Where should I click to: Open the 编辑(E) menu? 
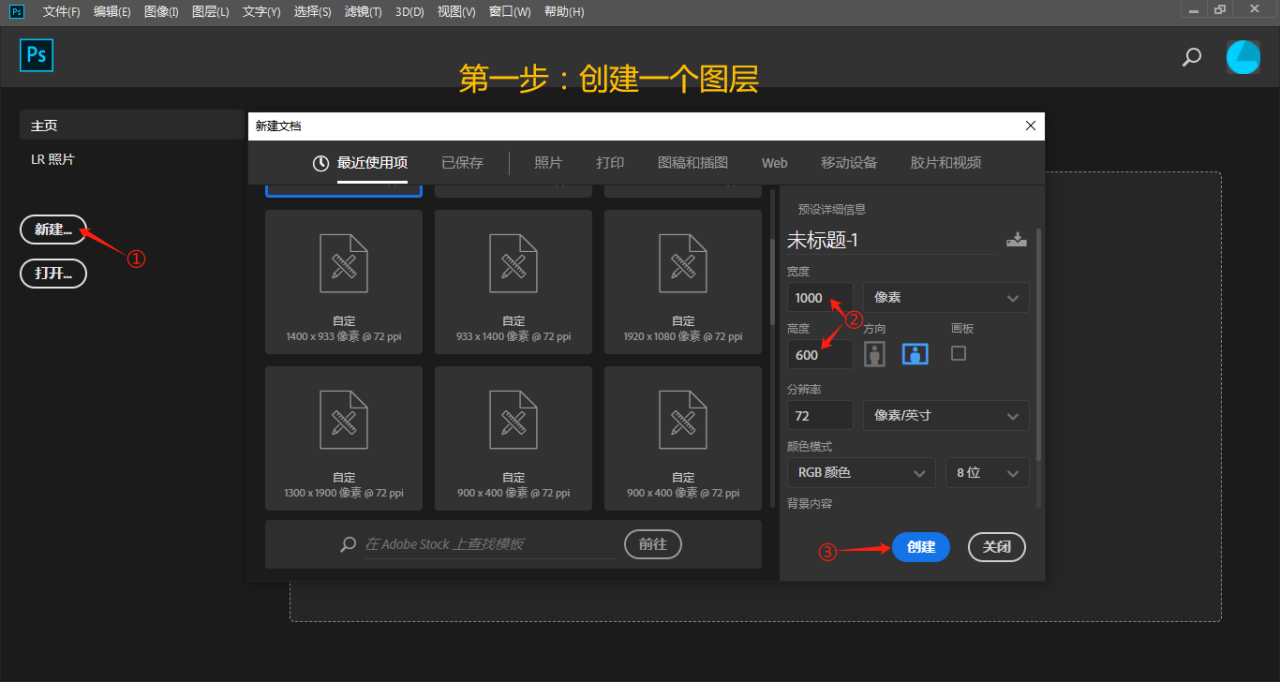point(112,12)
